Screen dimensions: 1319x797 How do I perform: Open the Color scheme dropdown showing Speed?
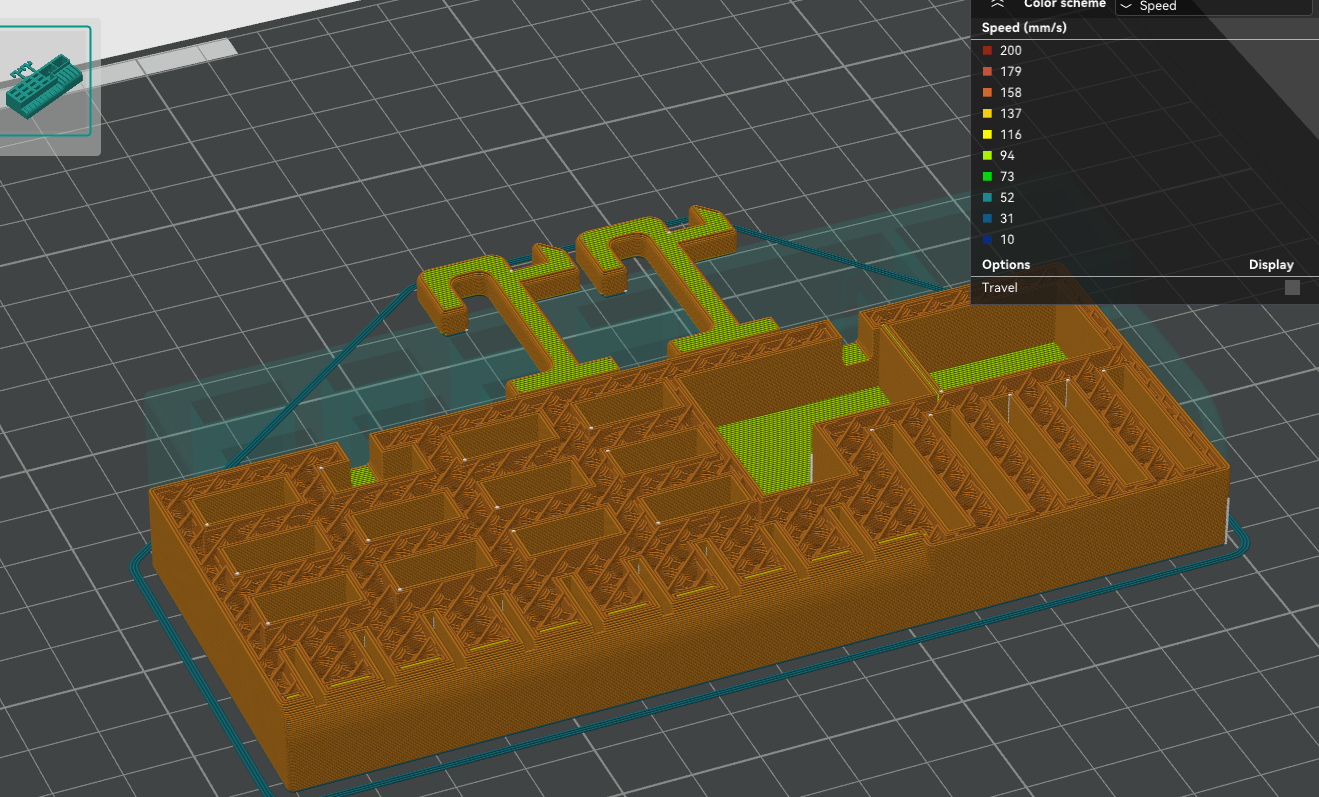(x=1216, y=6)
